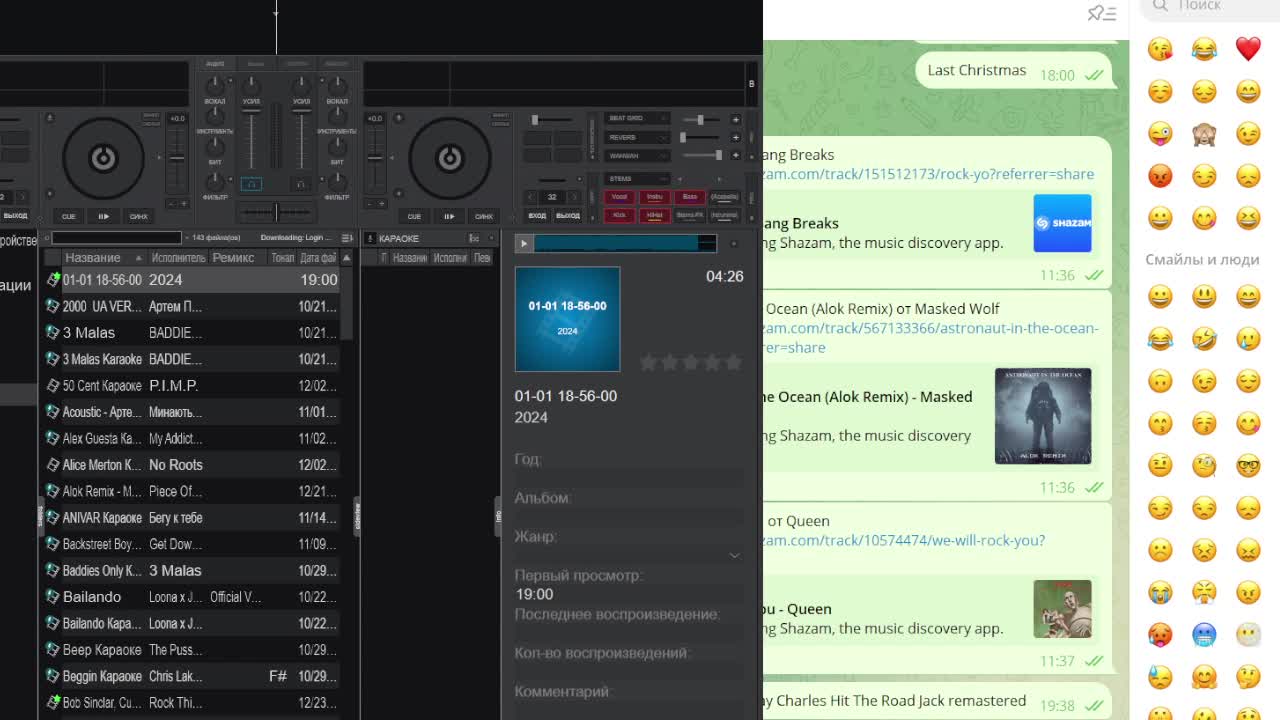Toggle the Instrumental stem pad
The image size is (1280, 720).
point(724,215)
